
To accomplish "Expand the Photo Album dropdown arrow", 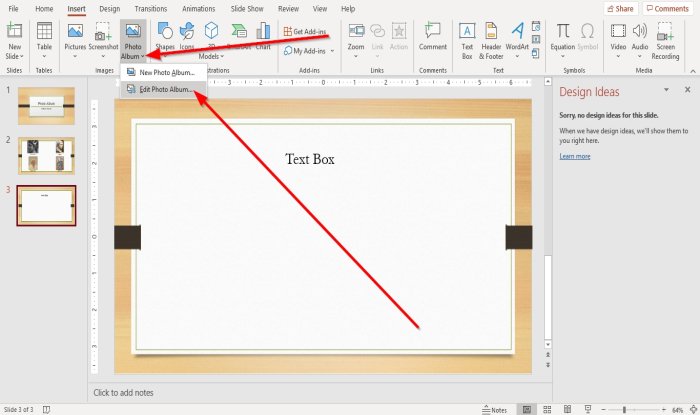I will [x=142, y=57].
